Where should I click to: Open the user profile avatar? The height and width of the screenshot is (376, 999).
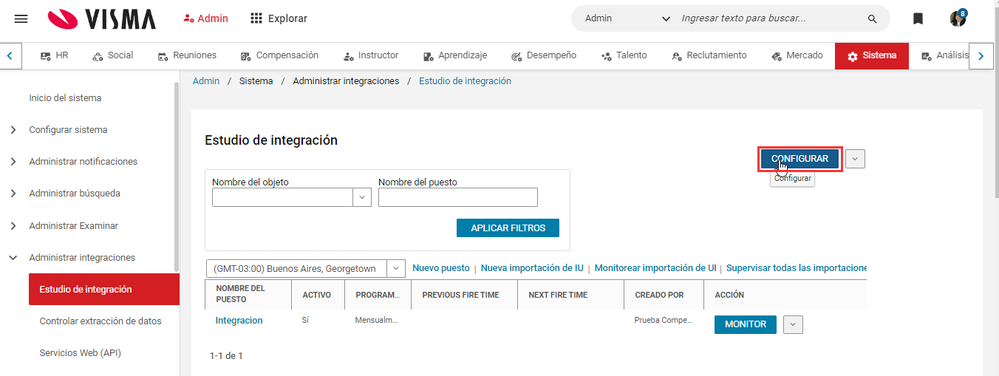958,18
